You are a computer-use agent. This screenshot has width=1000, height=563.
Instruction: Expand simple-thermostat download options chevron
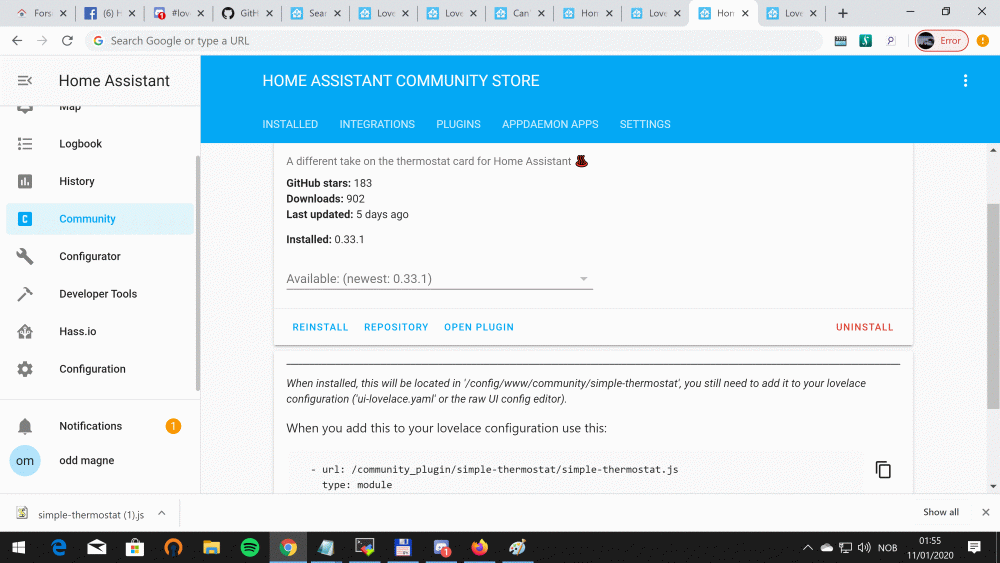[x=161, y=513]
